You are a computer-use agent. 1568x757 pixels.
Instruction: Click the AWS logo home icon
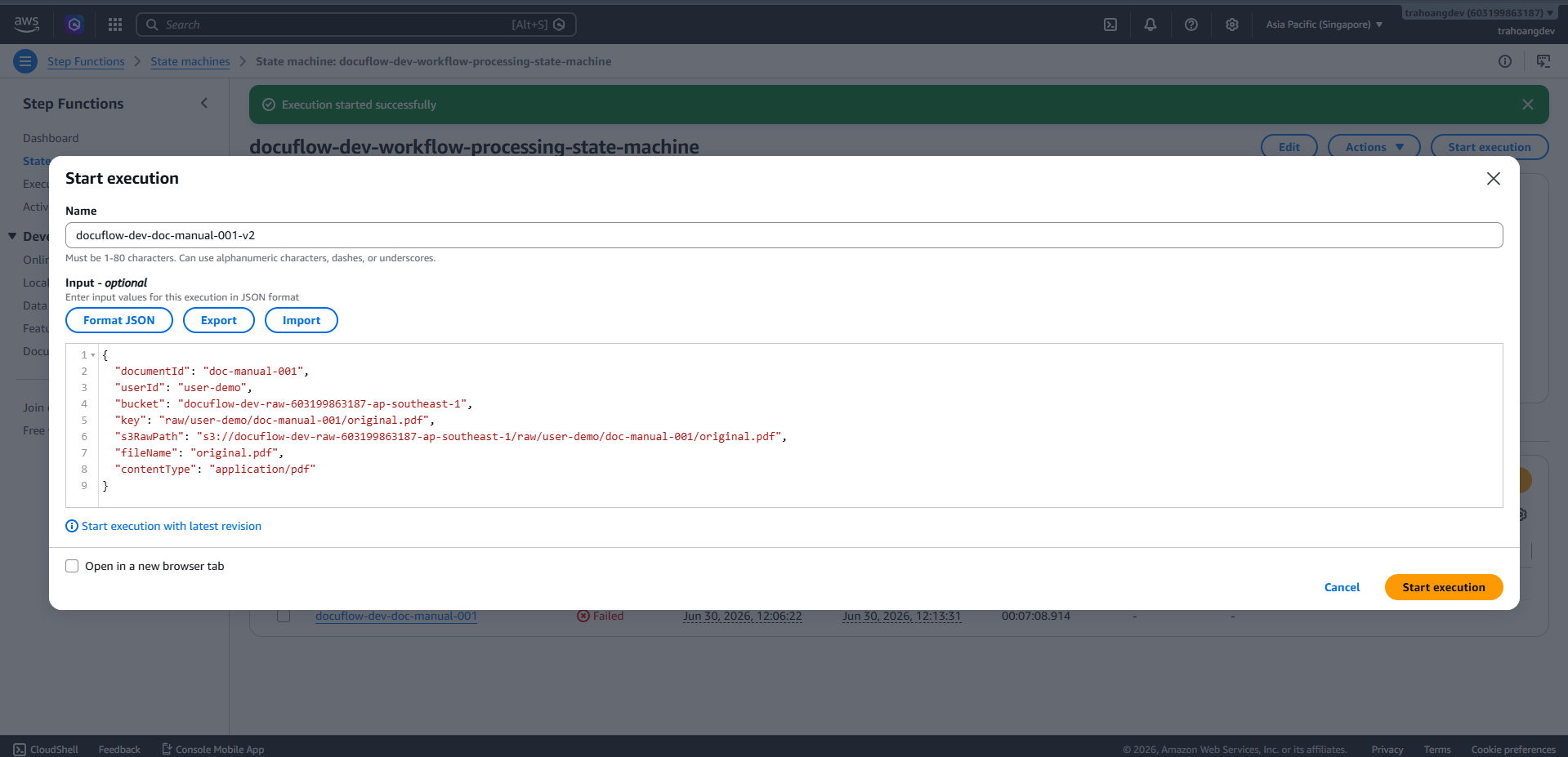pos(26,24)
